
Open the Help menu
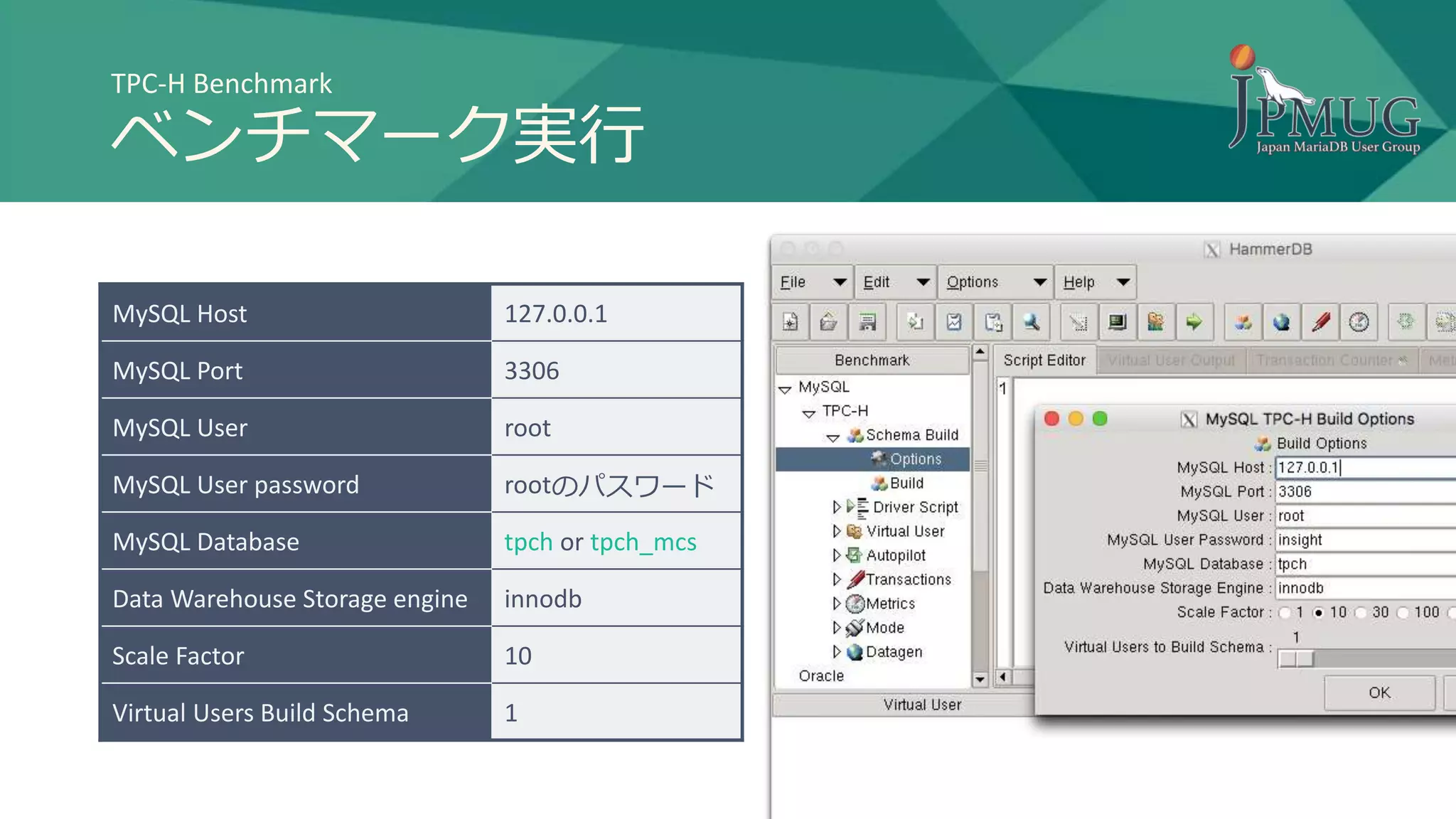point(1096,282)
